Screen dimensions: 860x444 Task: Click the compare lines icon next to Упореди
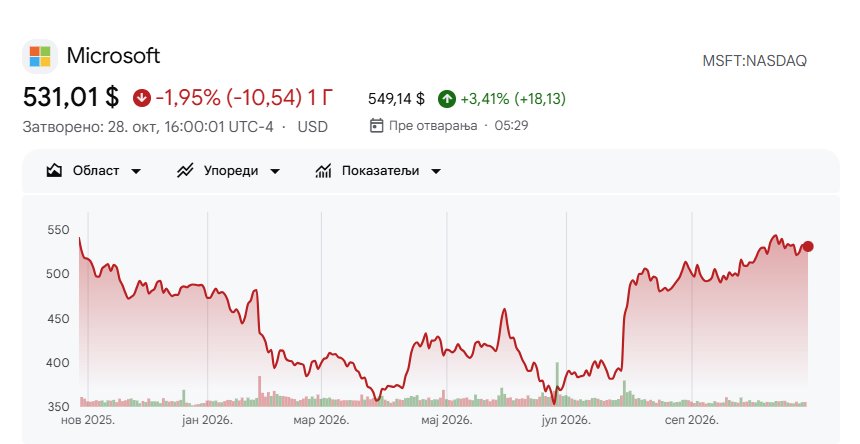[185, 170]
